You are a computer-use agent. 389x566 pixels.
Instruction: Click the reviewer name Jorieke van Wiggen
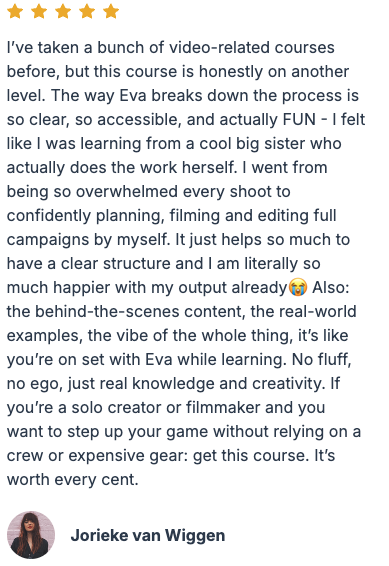pos(148,535)
